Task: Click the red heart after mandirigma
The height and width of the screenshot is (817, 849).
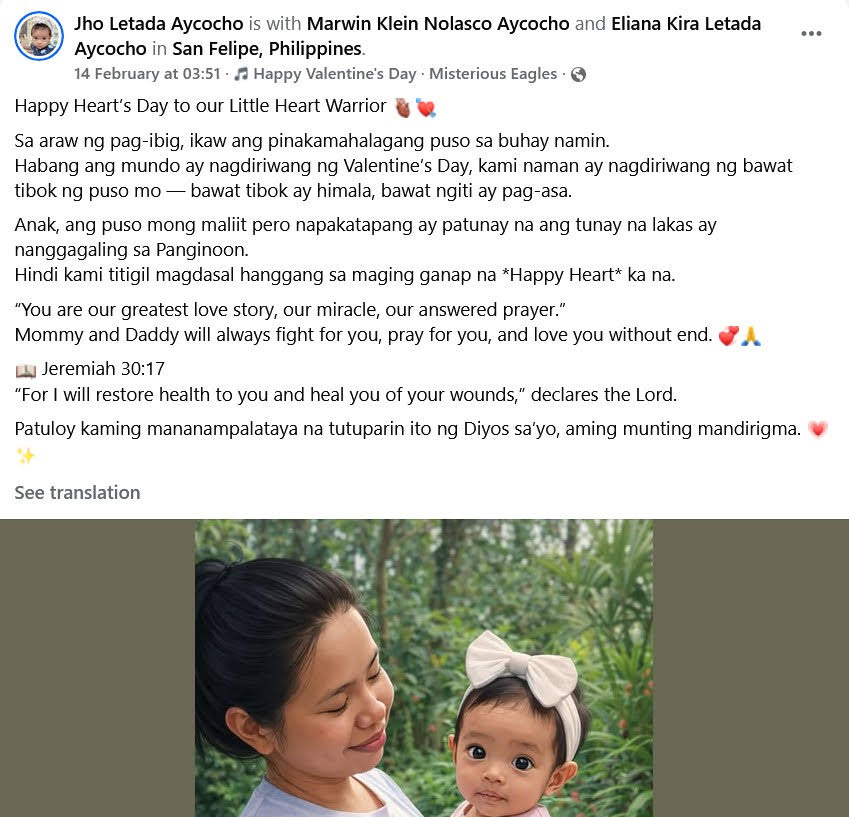Action: [817, 429]
